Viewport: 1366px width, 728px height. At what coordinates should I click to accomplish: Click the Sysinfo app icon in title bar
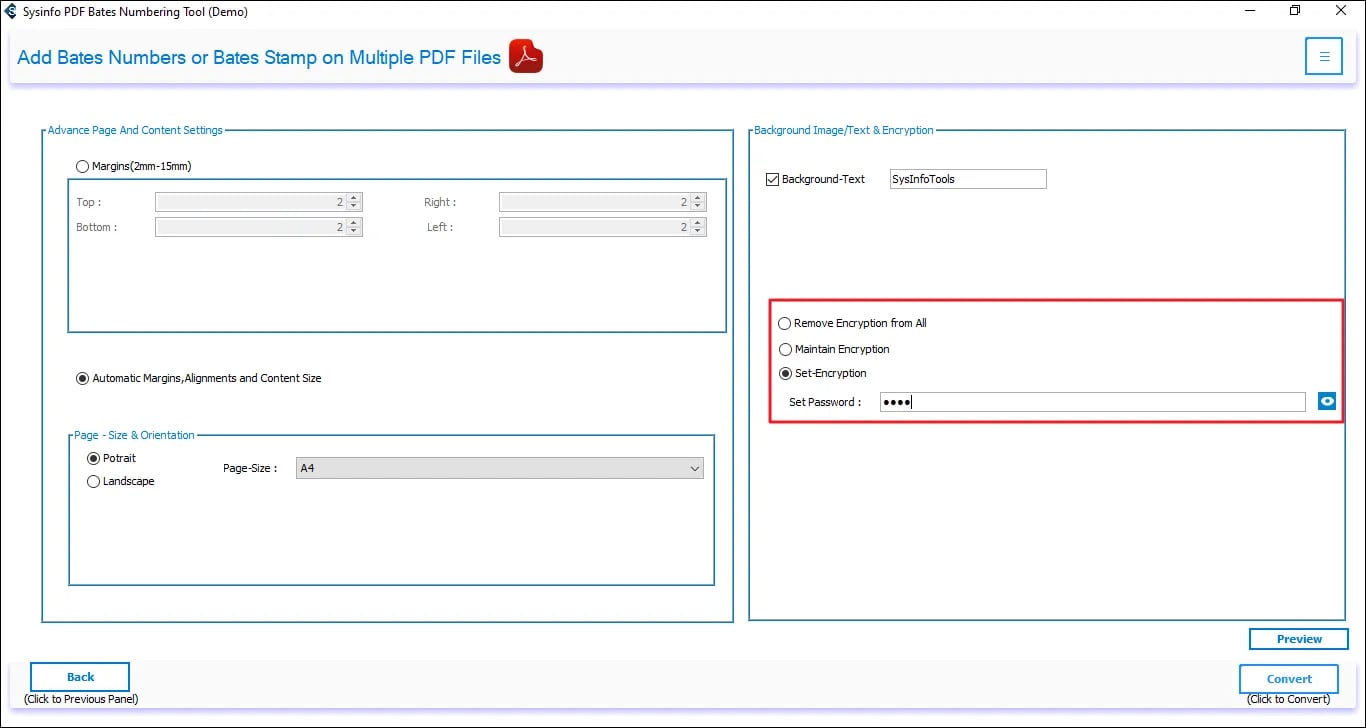(11, 12)
